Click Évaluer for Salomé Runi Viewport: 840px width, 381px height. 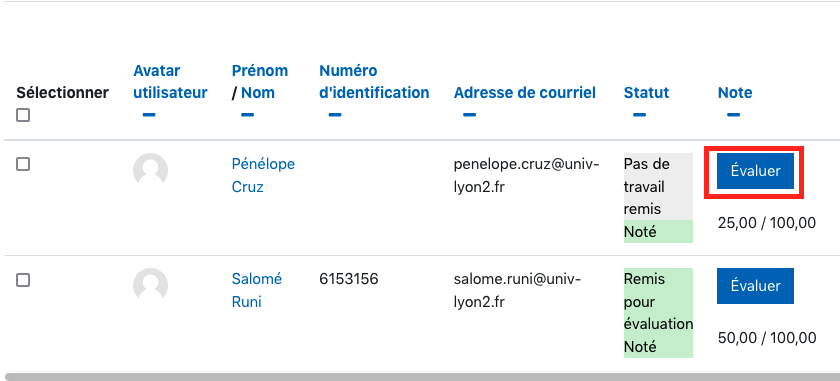[x=755, y=286]
